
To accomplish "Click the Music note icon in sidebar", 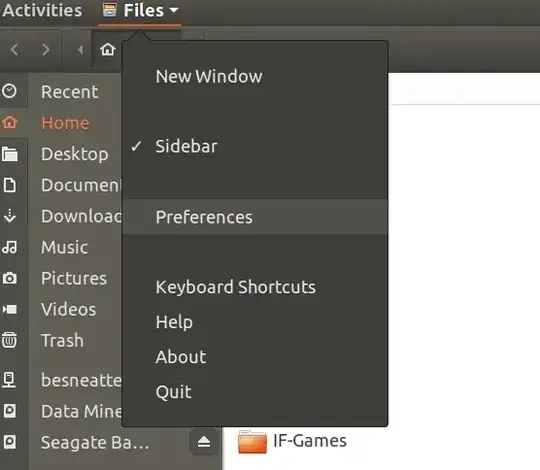I will [x=10, y=247].
